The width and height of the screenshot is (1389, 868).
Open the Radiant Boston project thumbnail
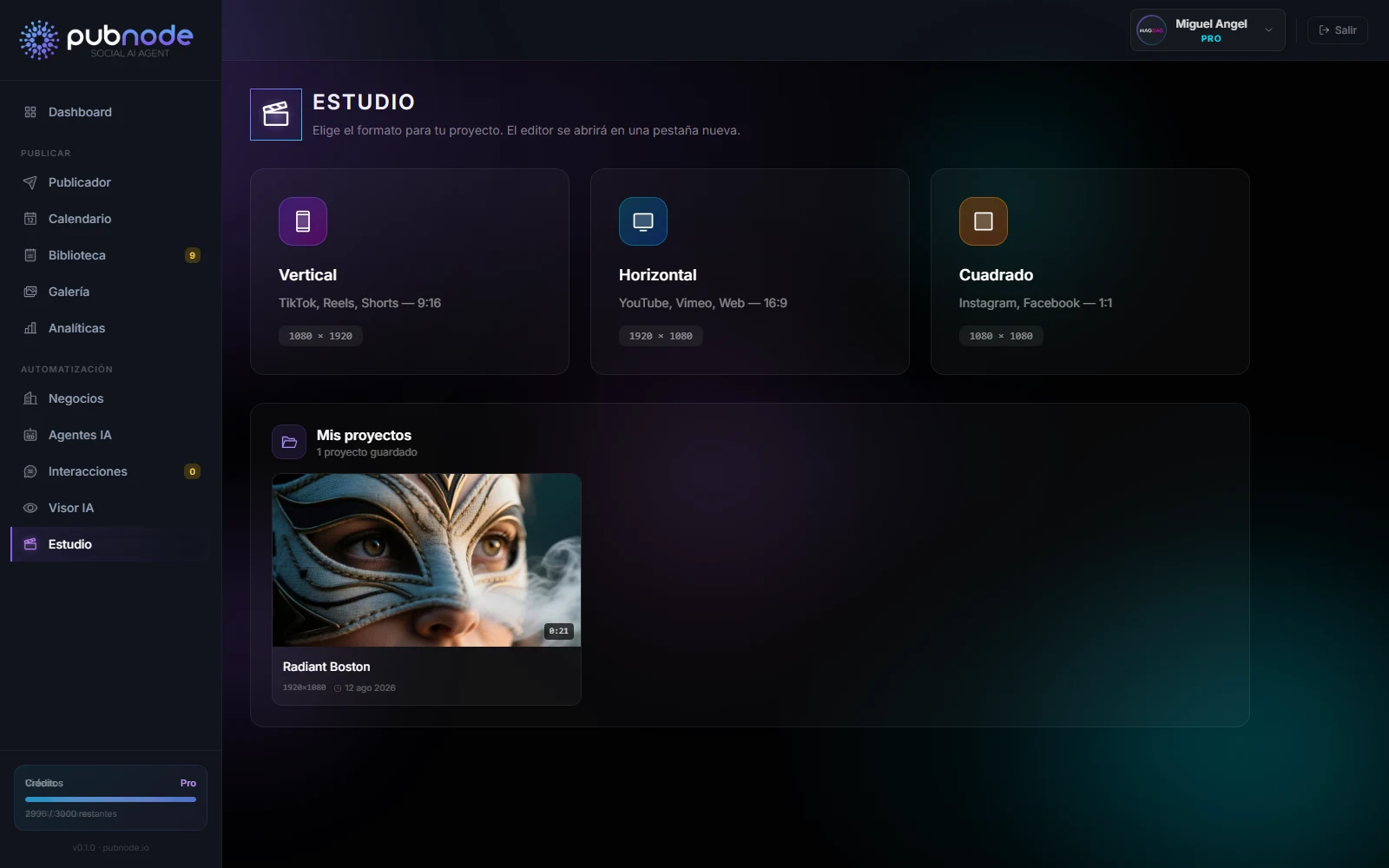[x=426, y=560]
